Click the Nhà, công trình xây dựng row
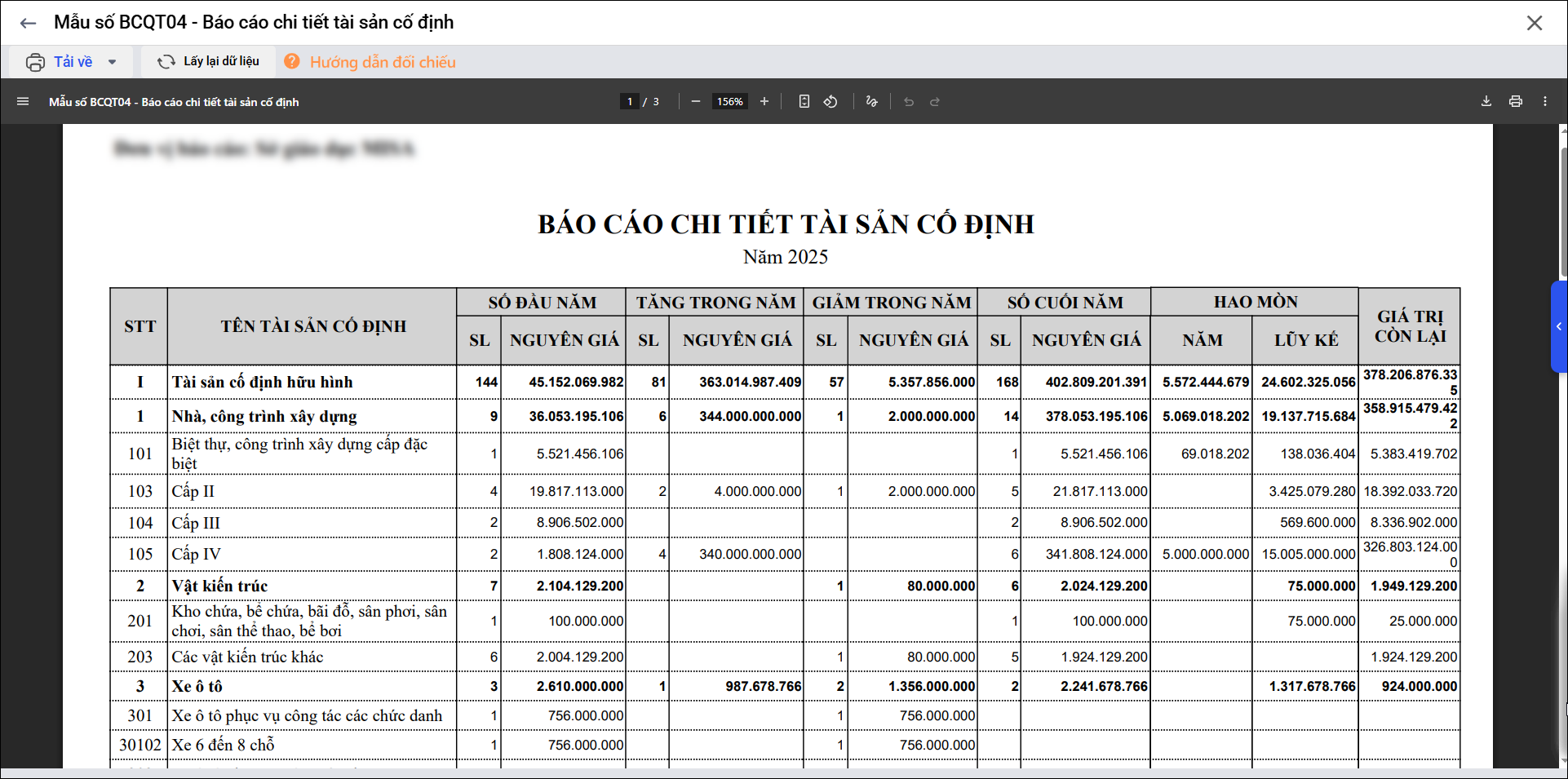The width and height of the screenshot is (1568, 779). (x=785, y=416)
